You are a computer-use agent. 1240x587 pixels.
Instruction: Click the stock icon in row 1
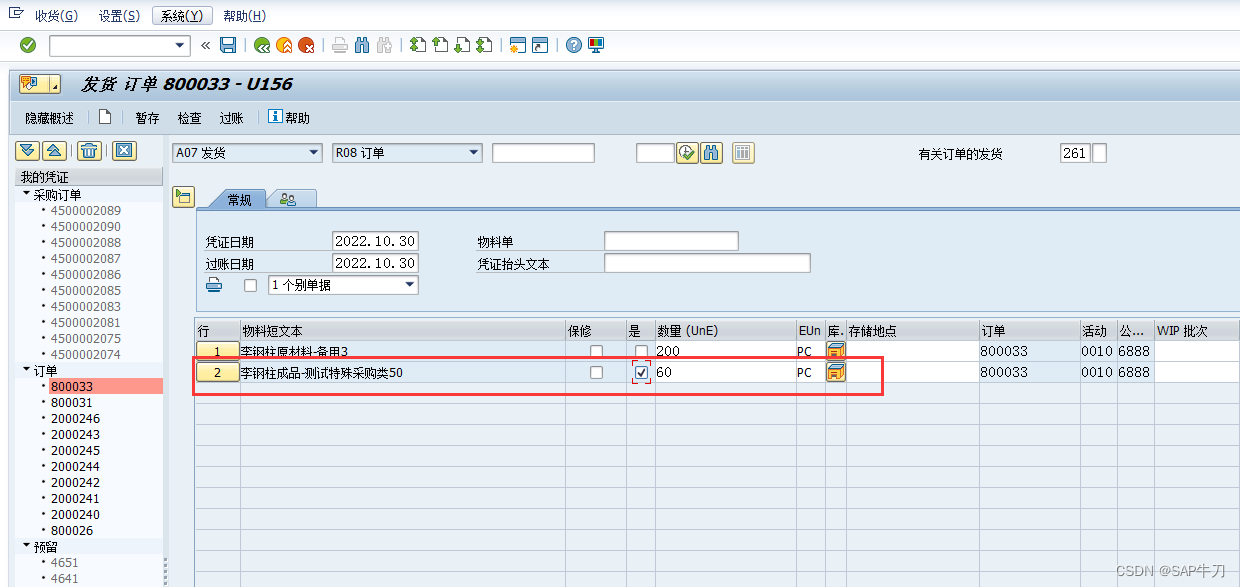(836, 351)
